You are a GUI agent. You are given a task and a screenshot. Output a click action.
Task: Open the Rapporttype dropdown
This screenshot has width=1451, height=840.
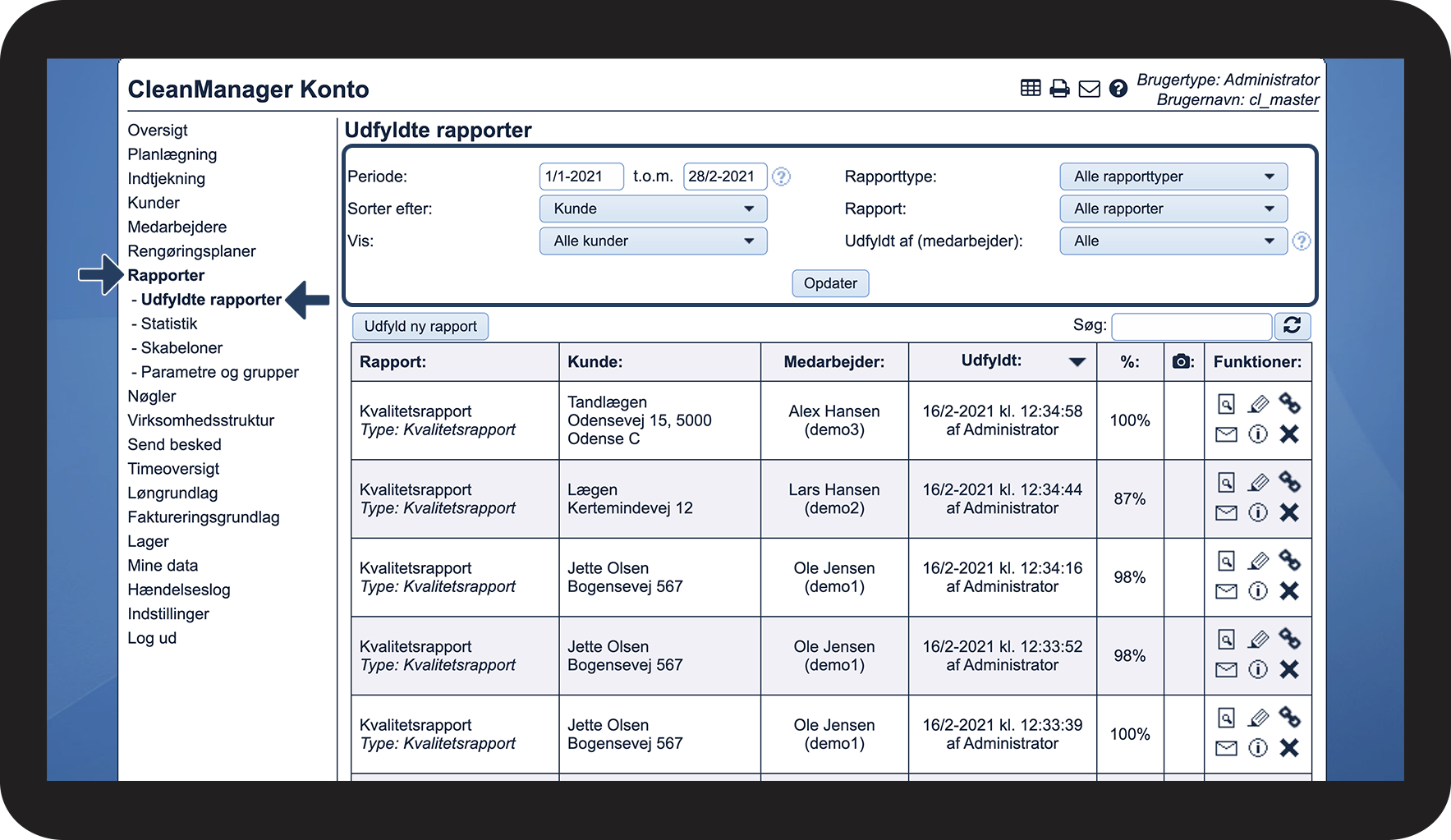[x=1173, y=177]
